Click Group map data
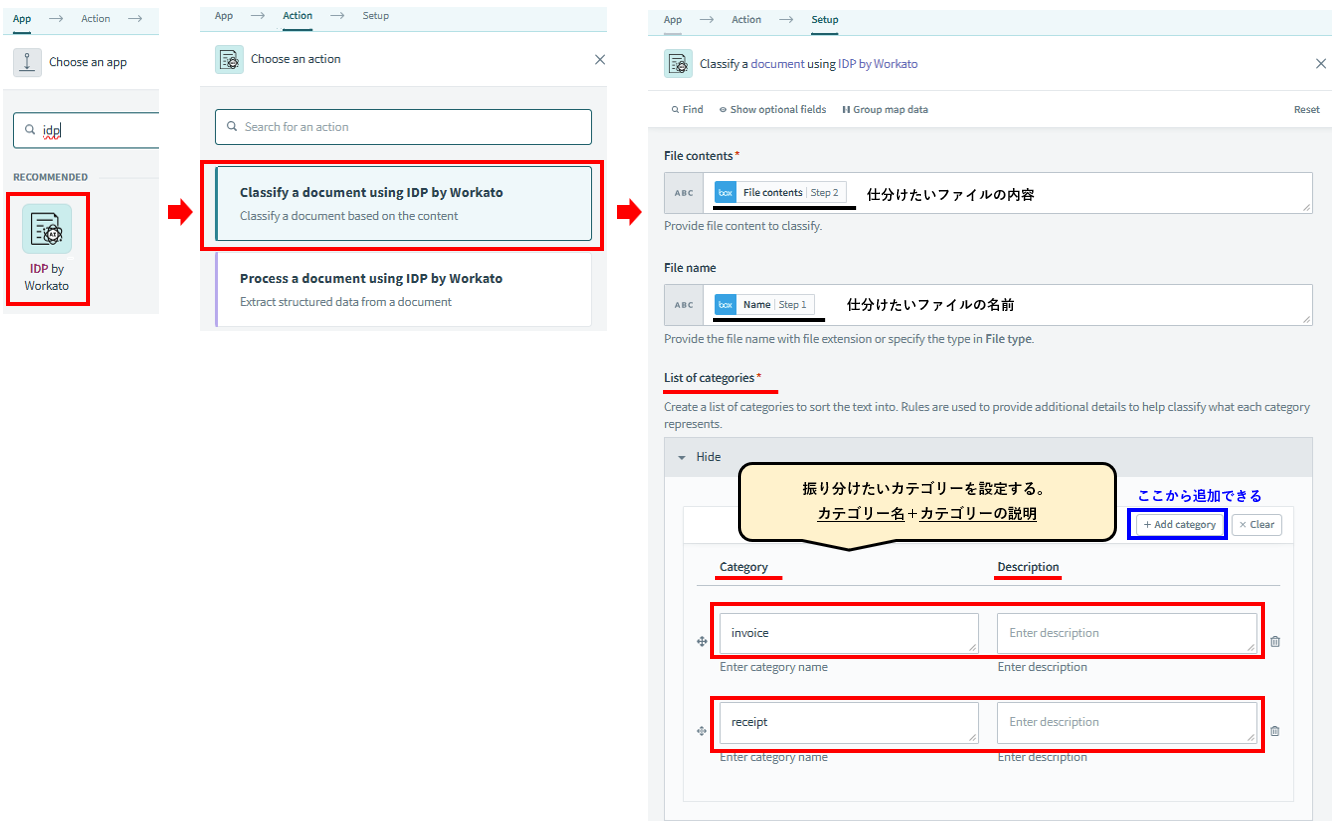 (885, 109)
